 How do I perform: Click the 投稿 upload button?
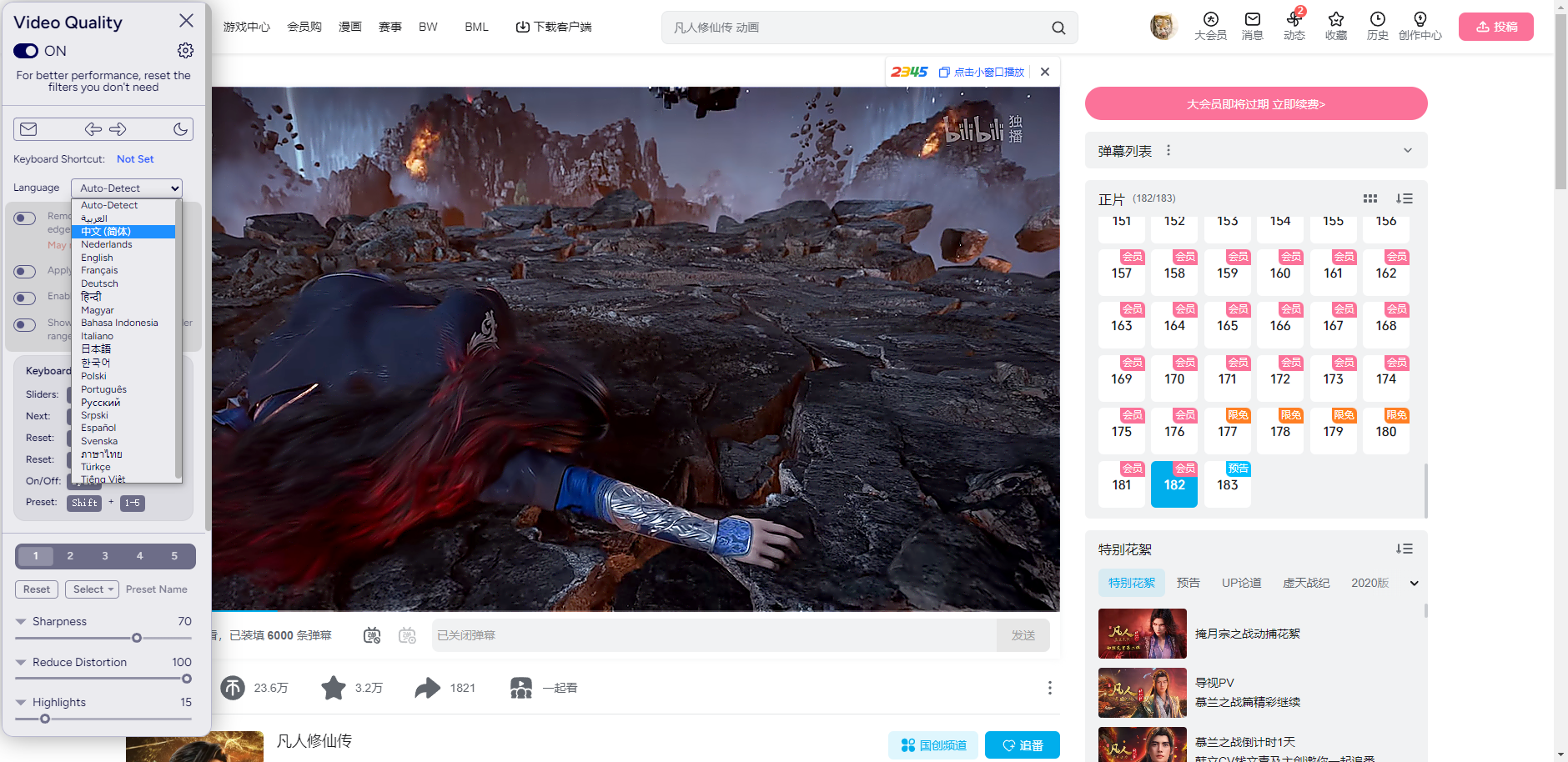pyautogui.click(x=1496, y=27)
